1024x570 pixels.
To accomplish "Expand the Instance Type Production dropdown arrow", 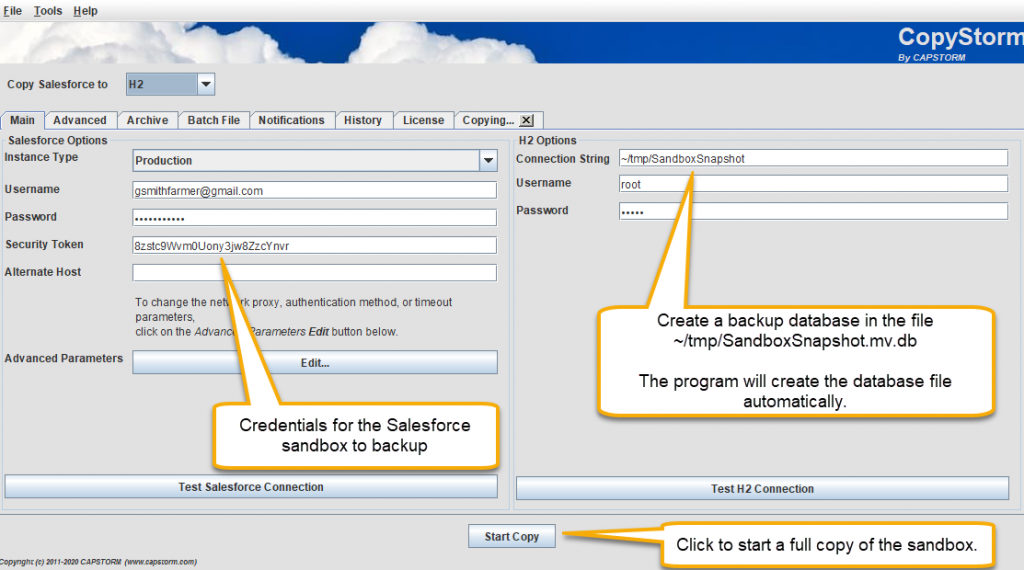I will 488,161.
